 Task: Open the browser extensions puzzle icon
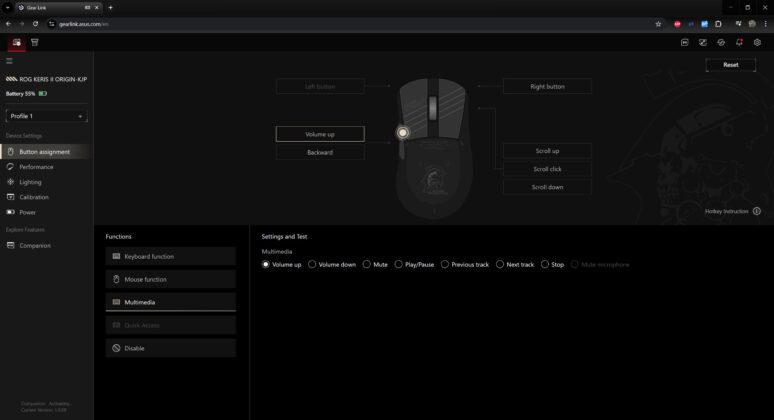[718, 24]
